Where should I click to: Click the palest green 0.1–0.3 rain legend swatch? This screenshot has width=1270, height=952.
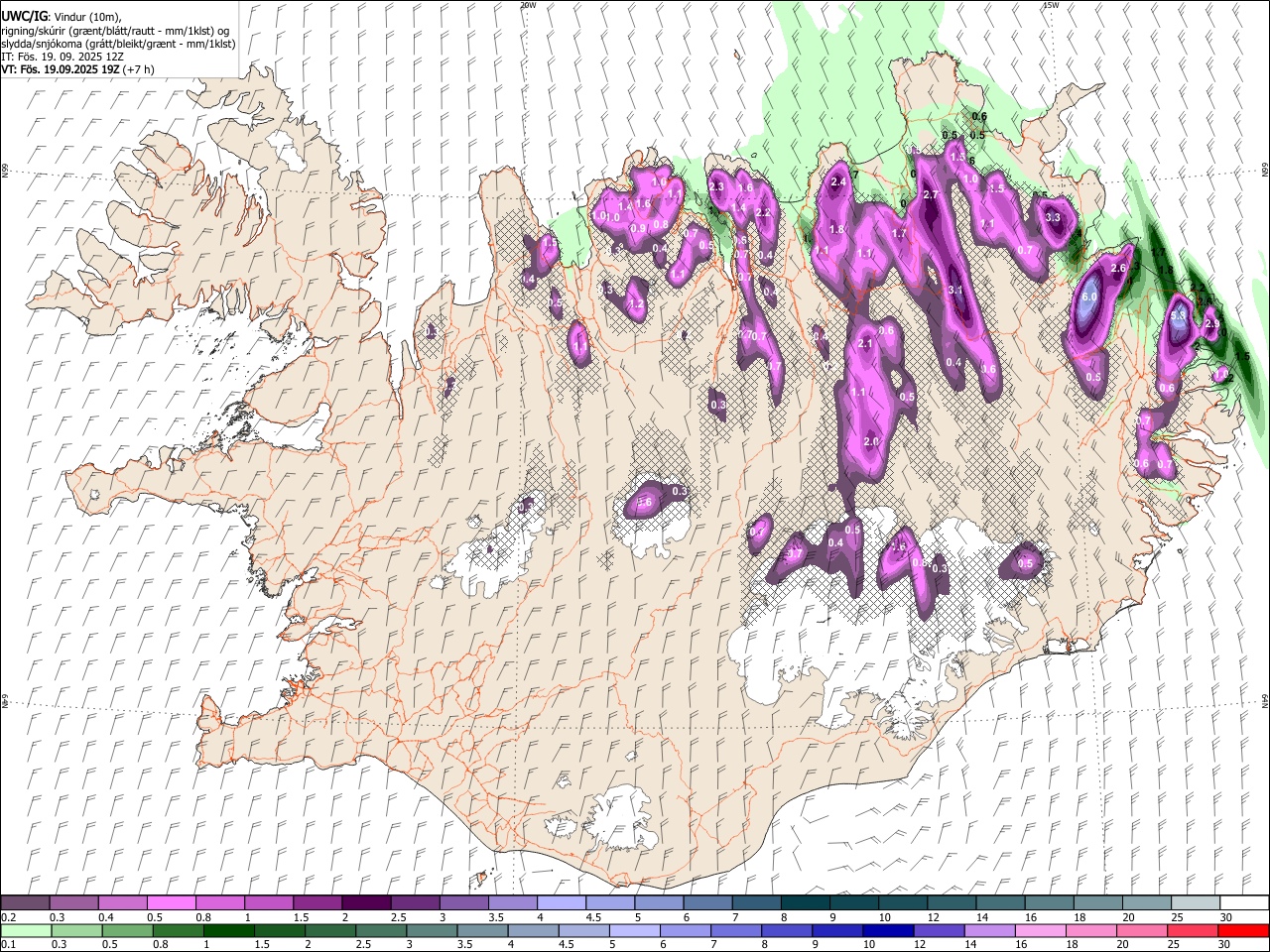26,931
